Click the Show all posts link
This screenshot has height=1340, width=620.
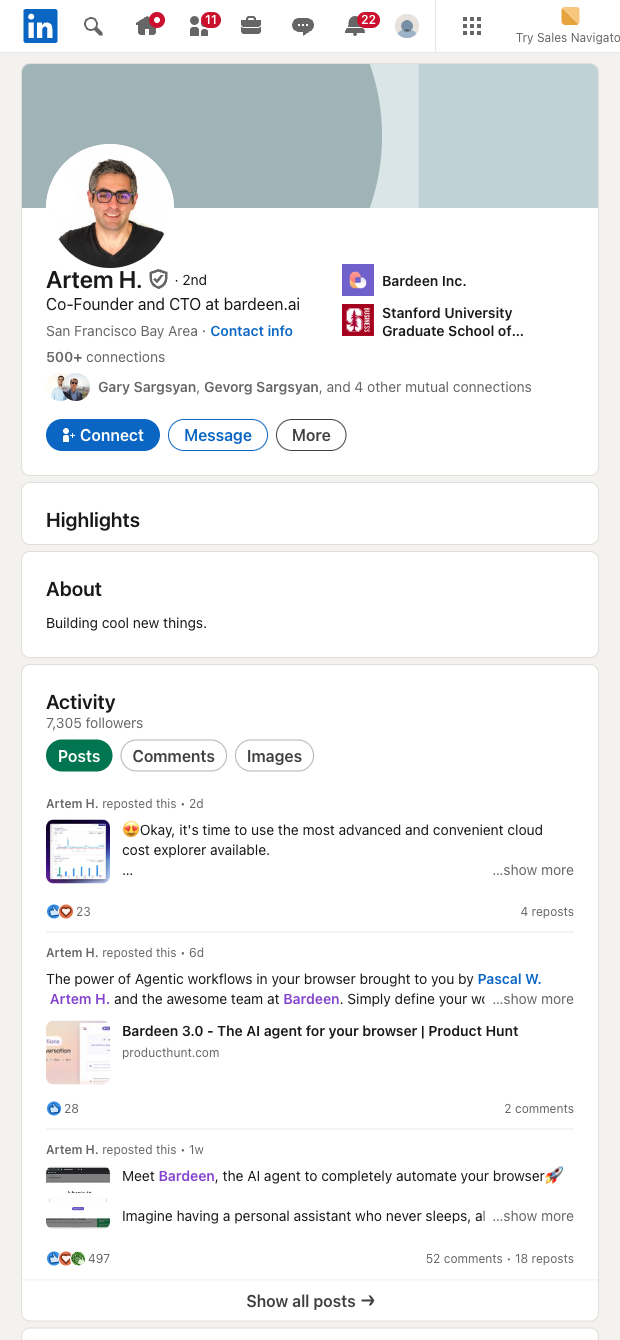(310, 1301)
